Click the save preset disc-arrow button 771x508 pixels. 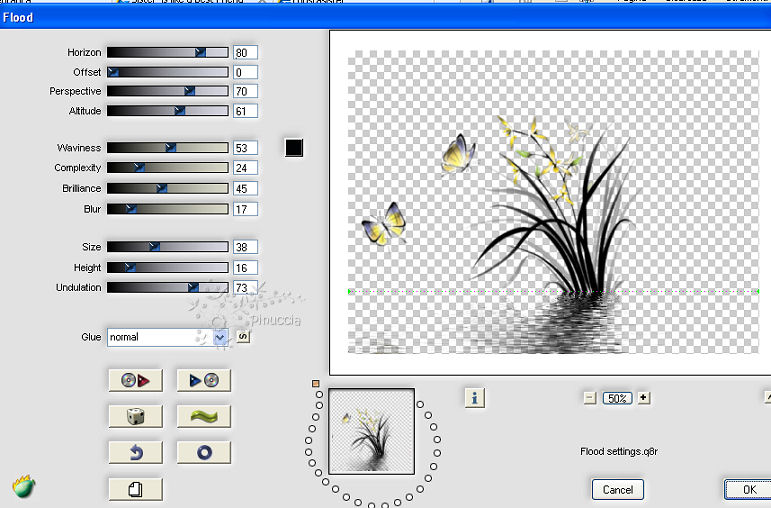tap(135, 380)
